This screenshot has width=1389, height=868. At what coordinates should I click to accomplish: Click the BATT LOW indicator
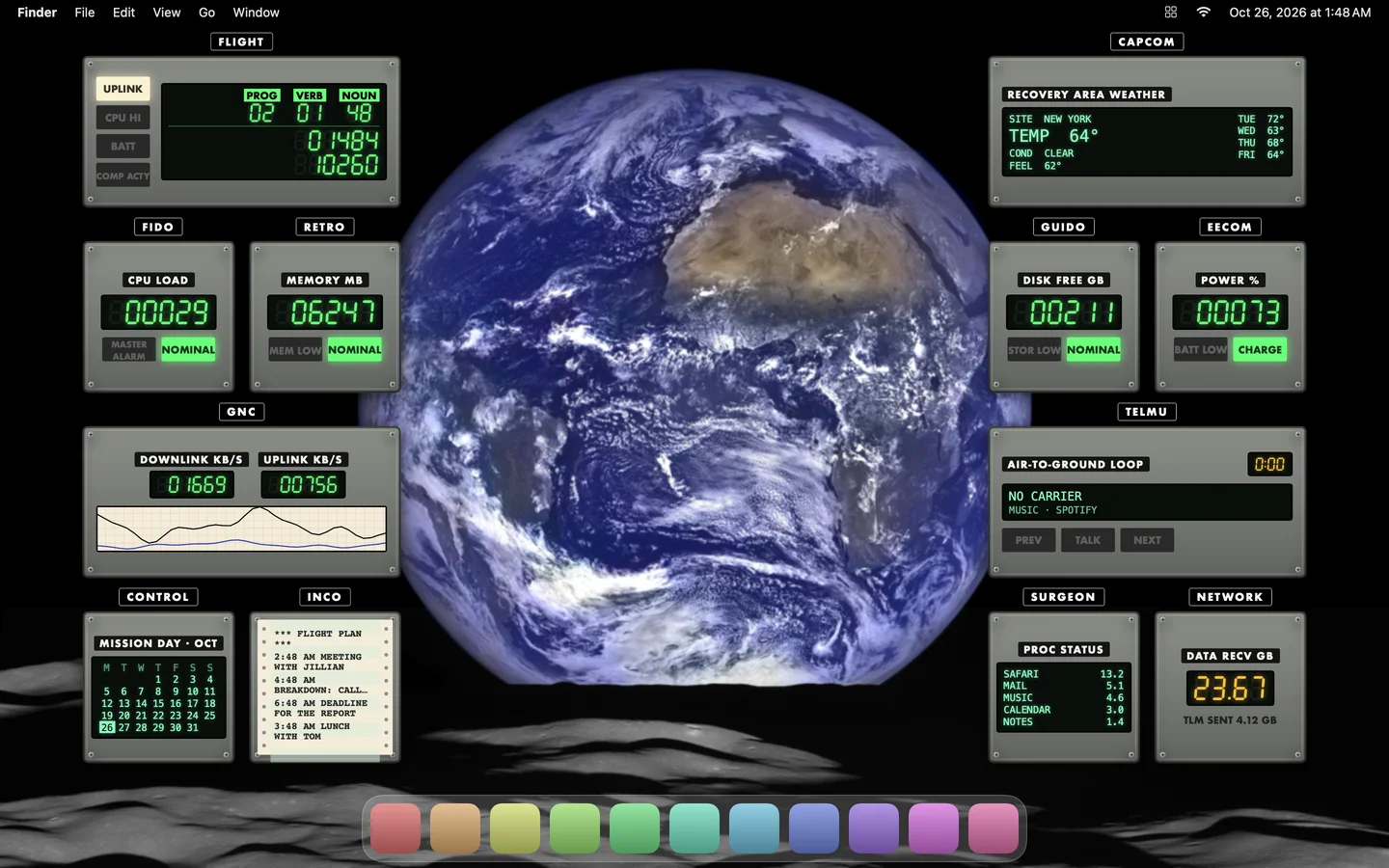[1201, 350]
